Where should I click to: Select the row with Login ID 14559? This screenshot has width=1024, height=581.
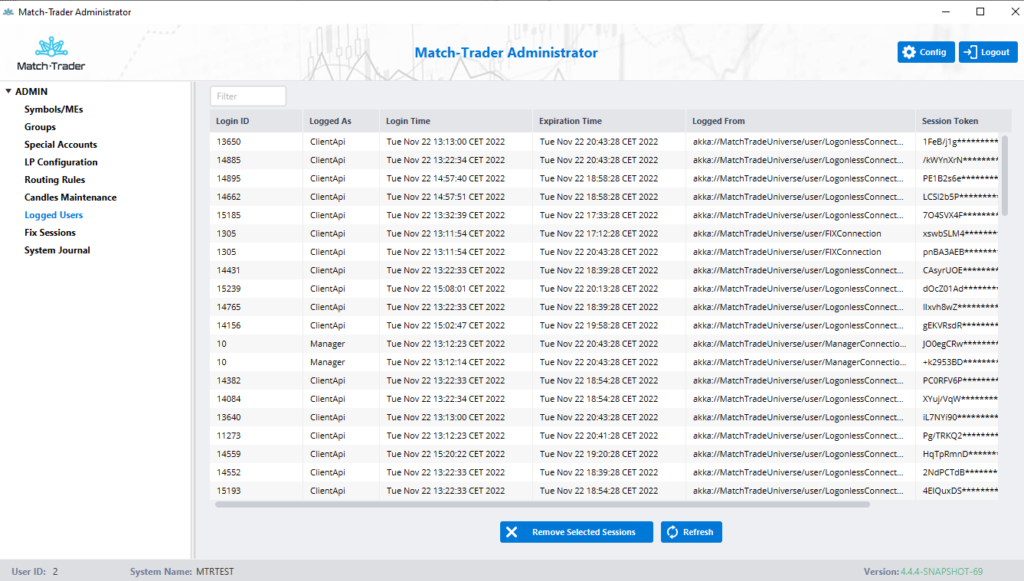[x=604, y=454]
